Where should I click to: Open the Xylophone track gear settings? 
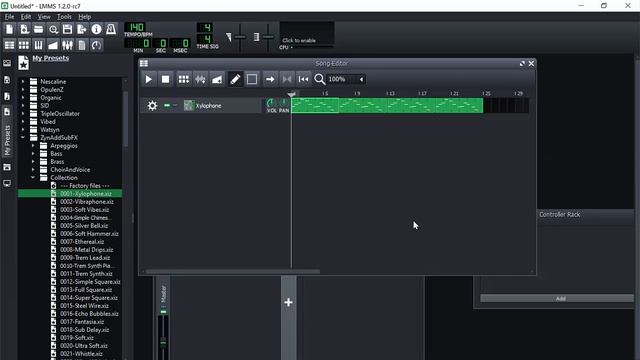coord(152,106)
